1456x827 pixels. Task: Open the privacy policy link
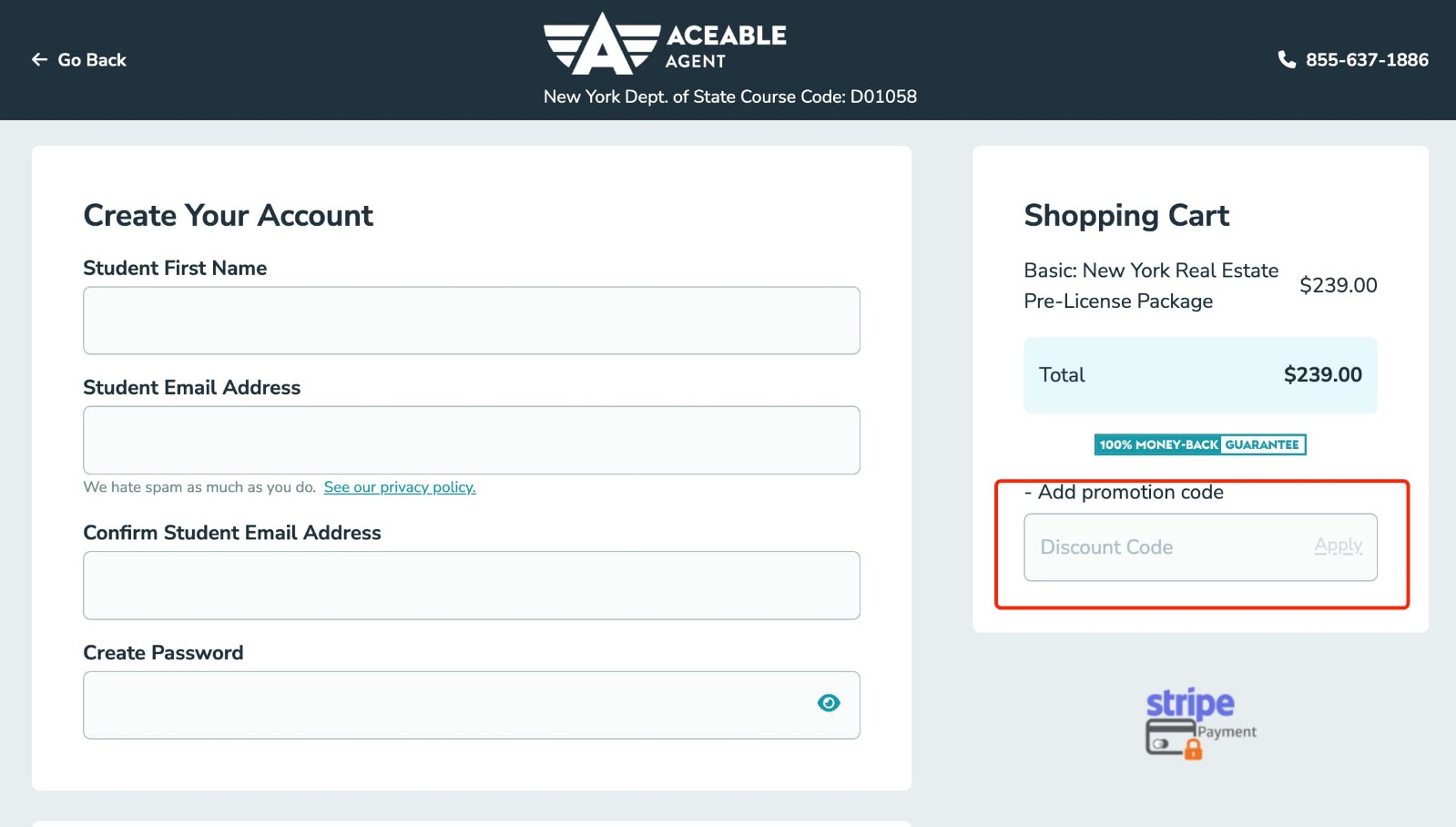399,486
